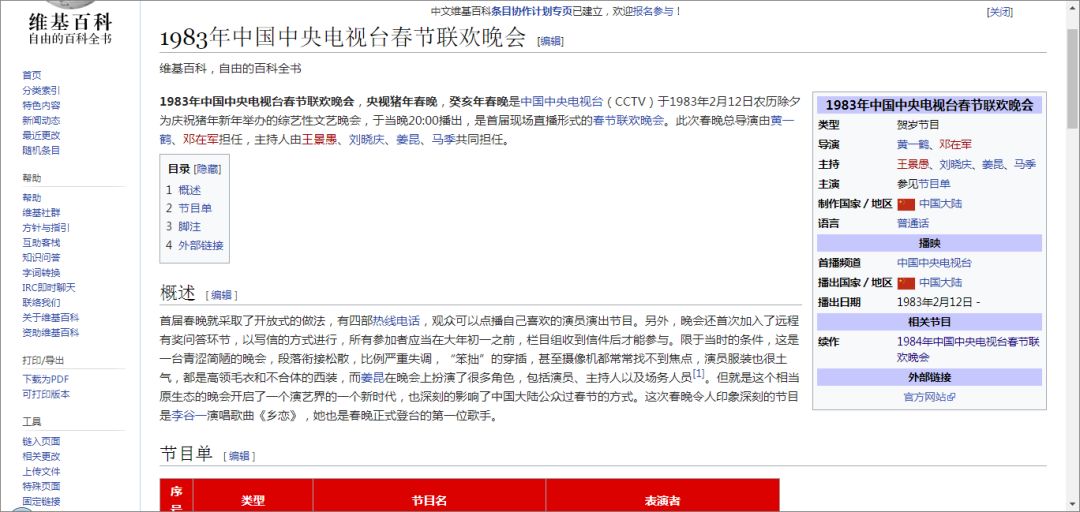Image resolution: width=1080 pixels, height=512 pixels.
Task: Jump to 概述 in the contents box
Action: tap(189, 190)
